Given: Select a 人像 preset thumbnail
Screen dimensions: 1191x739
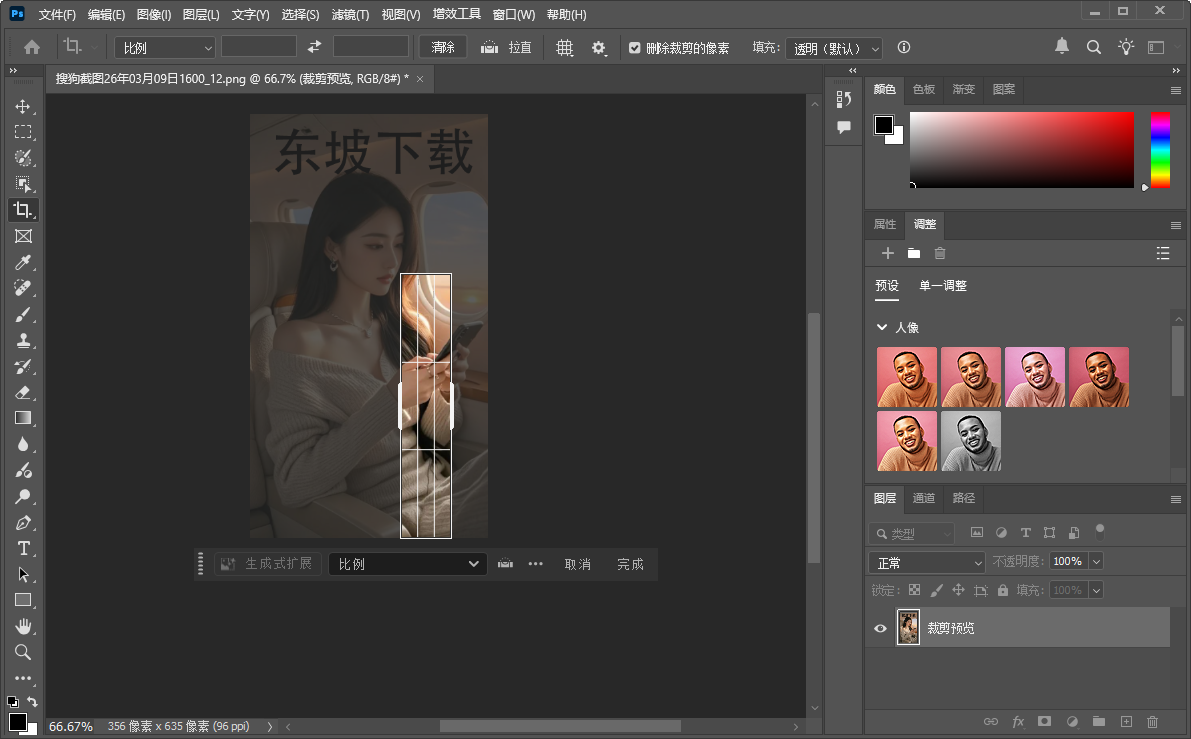Looking at the screenshot, I should click(x=907, y=377).
